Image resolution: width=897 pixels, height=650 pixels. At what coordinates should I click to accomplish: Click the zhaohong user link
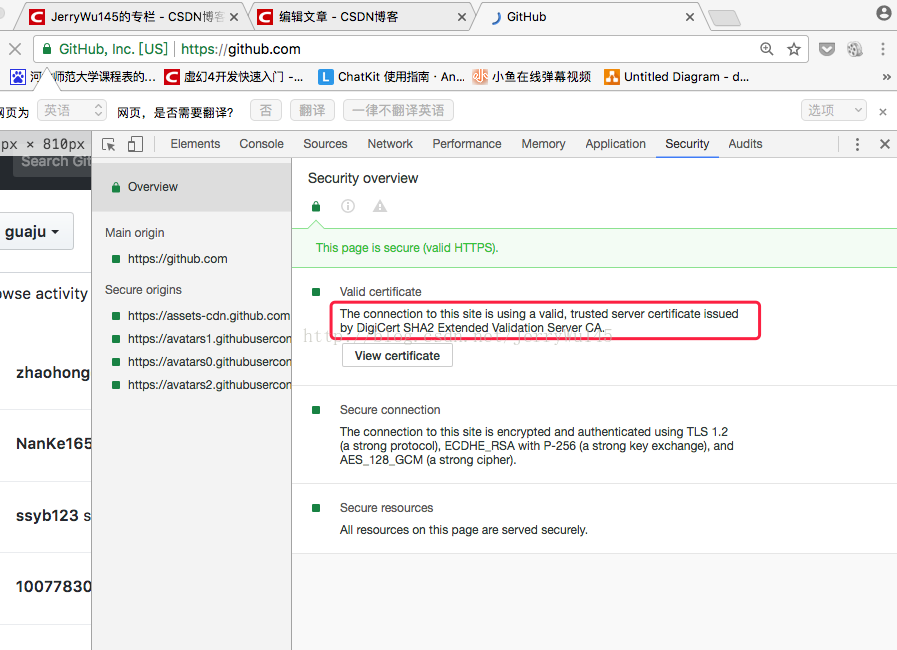[53, 372]
